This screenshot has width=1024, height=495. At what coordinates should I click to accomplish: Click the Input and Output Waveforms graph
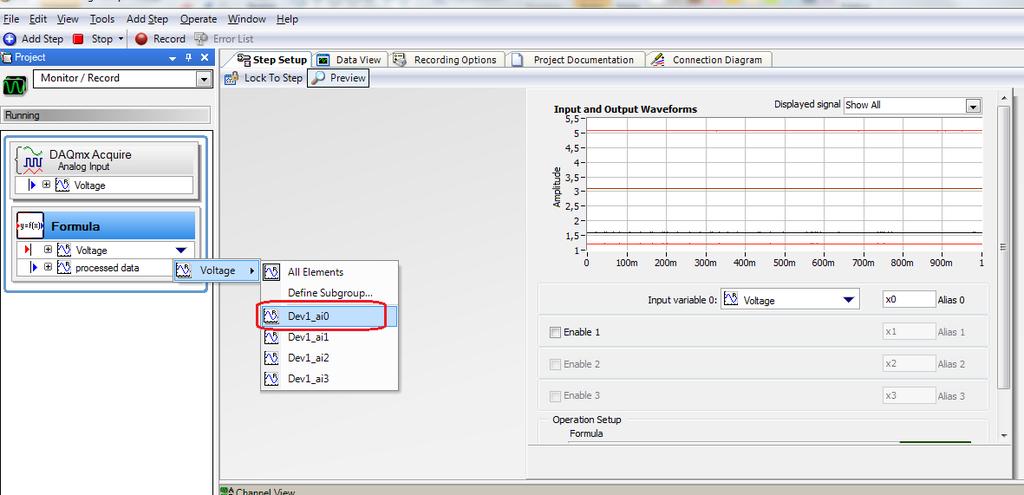point(784,184)
